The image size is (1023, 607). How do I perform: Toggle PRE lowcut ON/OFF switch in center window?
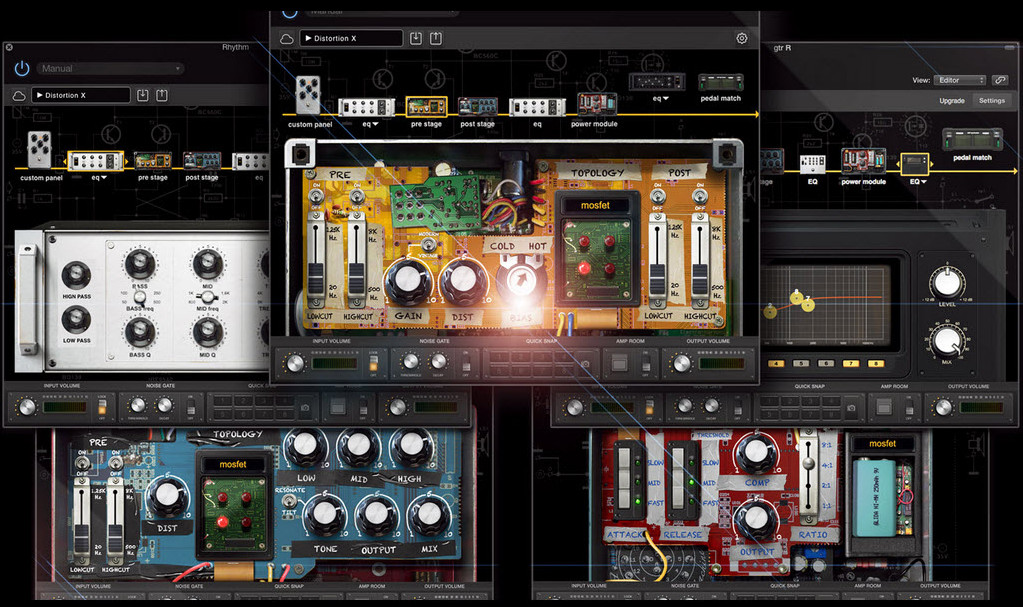coord(317,195)
